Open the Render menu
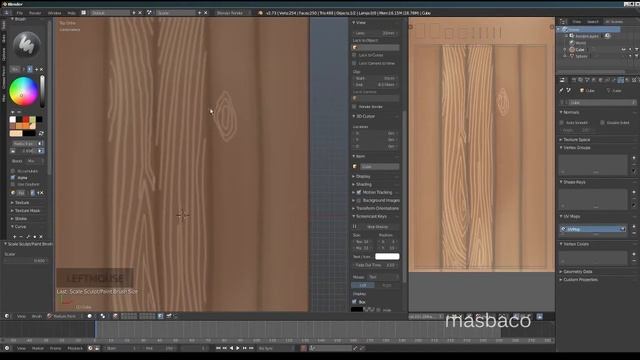 coord(35,13)
